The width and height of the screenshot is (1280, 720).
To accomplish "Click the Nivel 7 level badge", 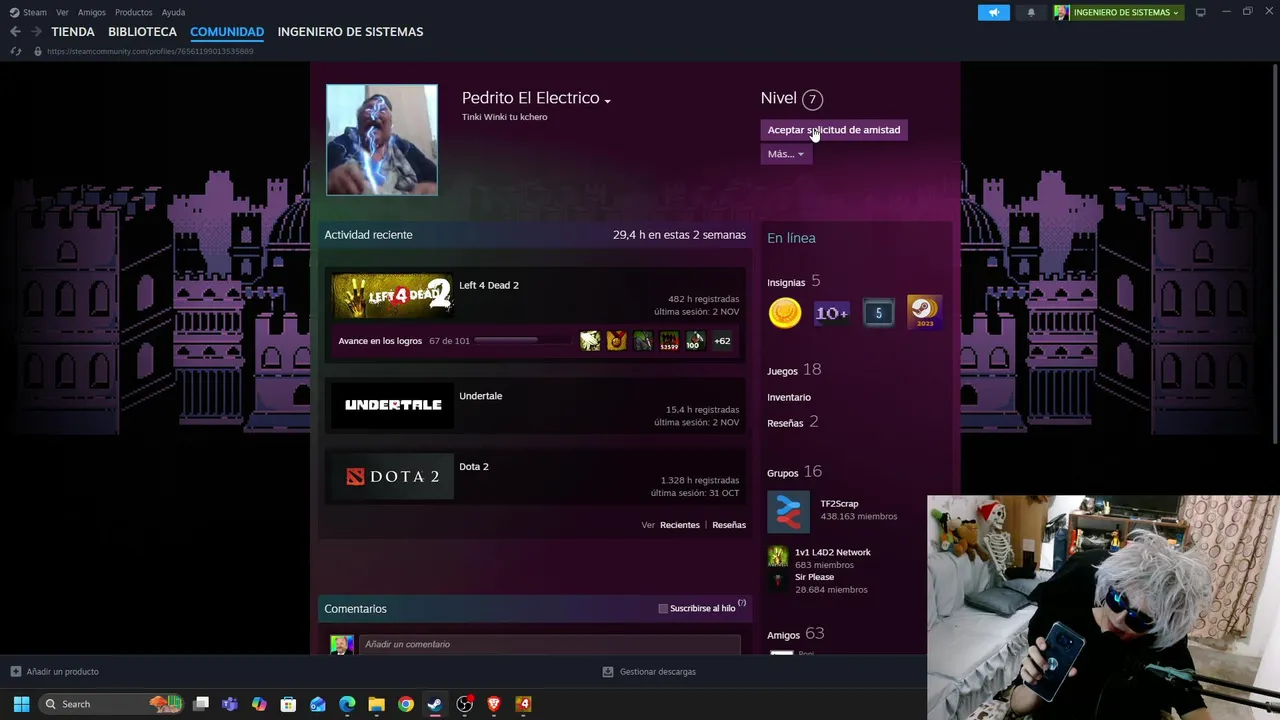I will point(812,99).
